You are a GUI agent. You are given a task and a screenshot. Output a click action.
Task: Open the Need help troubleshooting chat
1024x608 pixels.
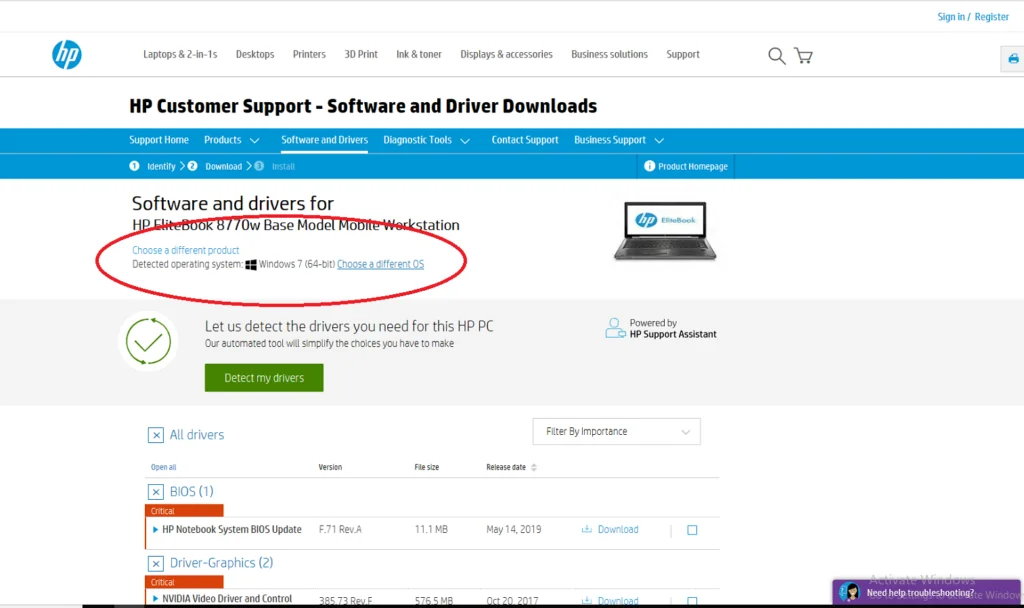(926, 592)
